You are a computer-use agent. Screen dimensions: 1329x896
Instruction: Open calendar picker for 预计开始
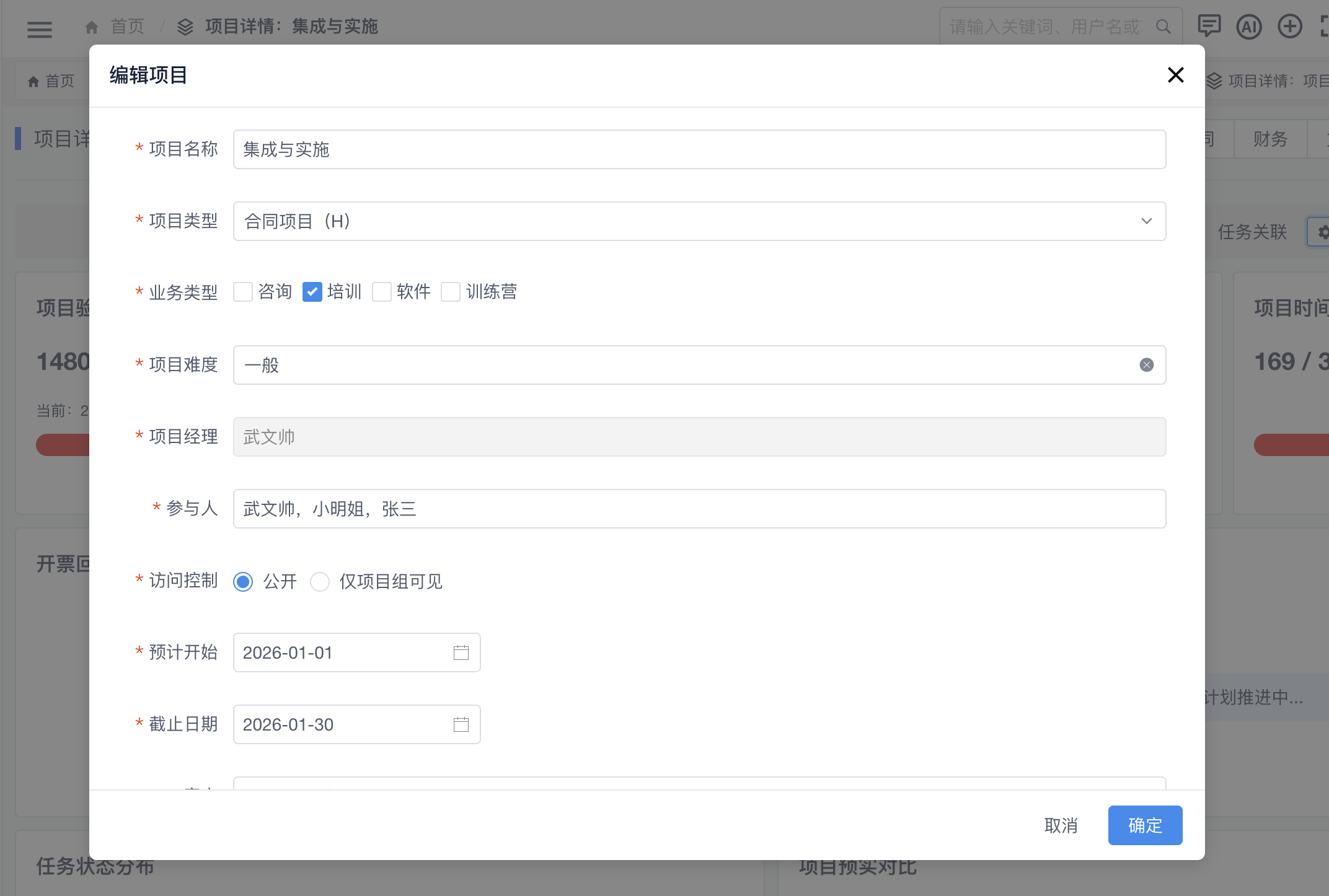point(461,652)
